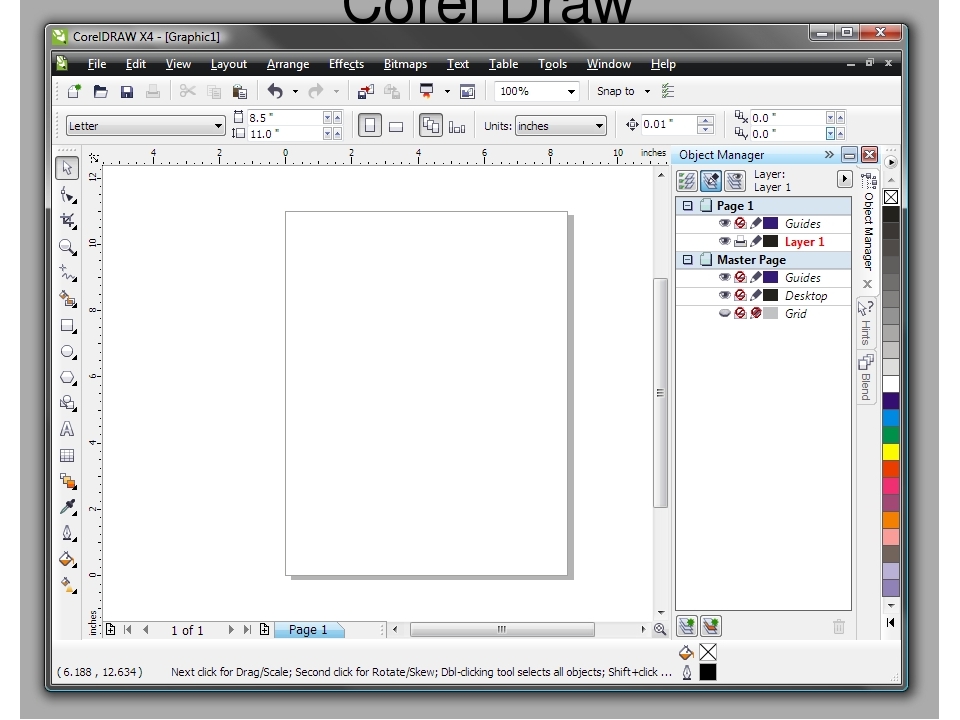960x720 pixels.
Task: Select portrait page orientation
Action: click(x=370, y=126)
